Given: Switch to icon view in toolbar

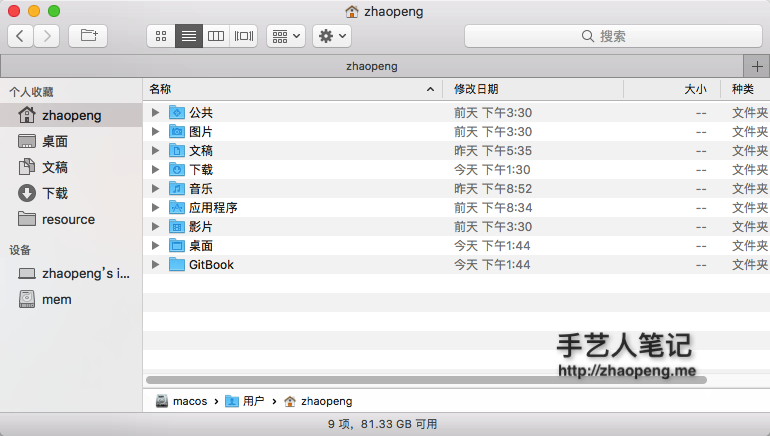Looking at the screenshot, I should (161, 36).
